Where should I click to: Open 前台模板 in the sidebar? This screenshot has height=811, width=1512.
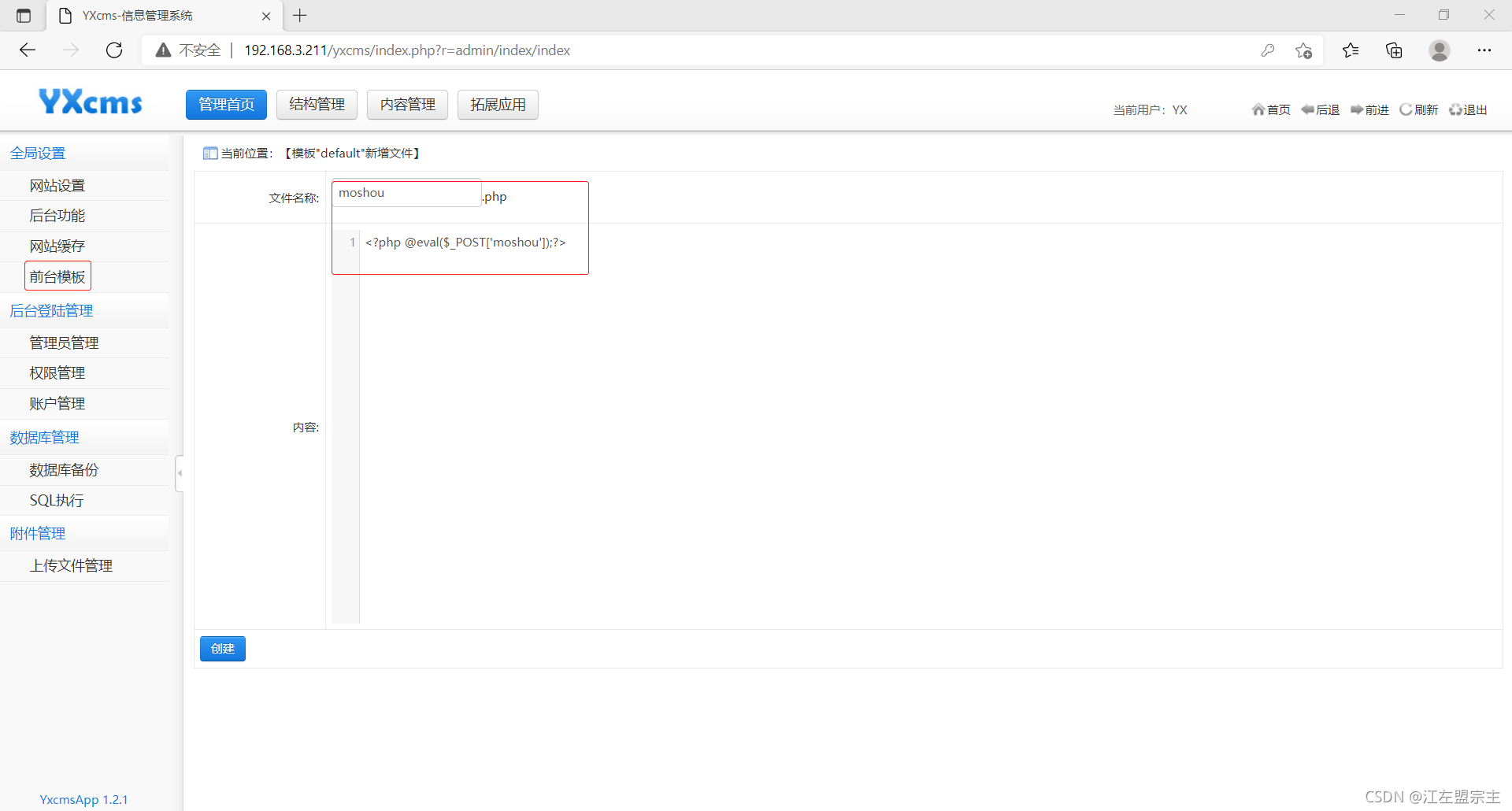click(57, 276)
